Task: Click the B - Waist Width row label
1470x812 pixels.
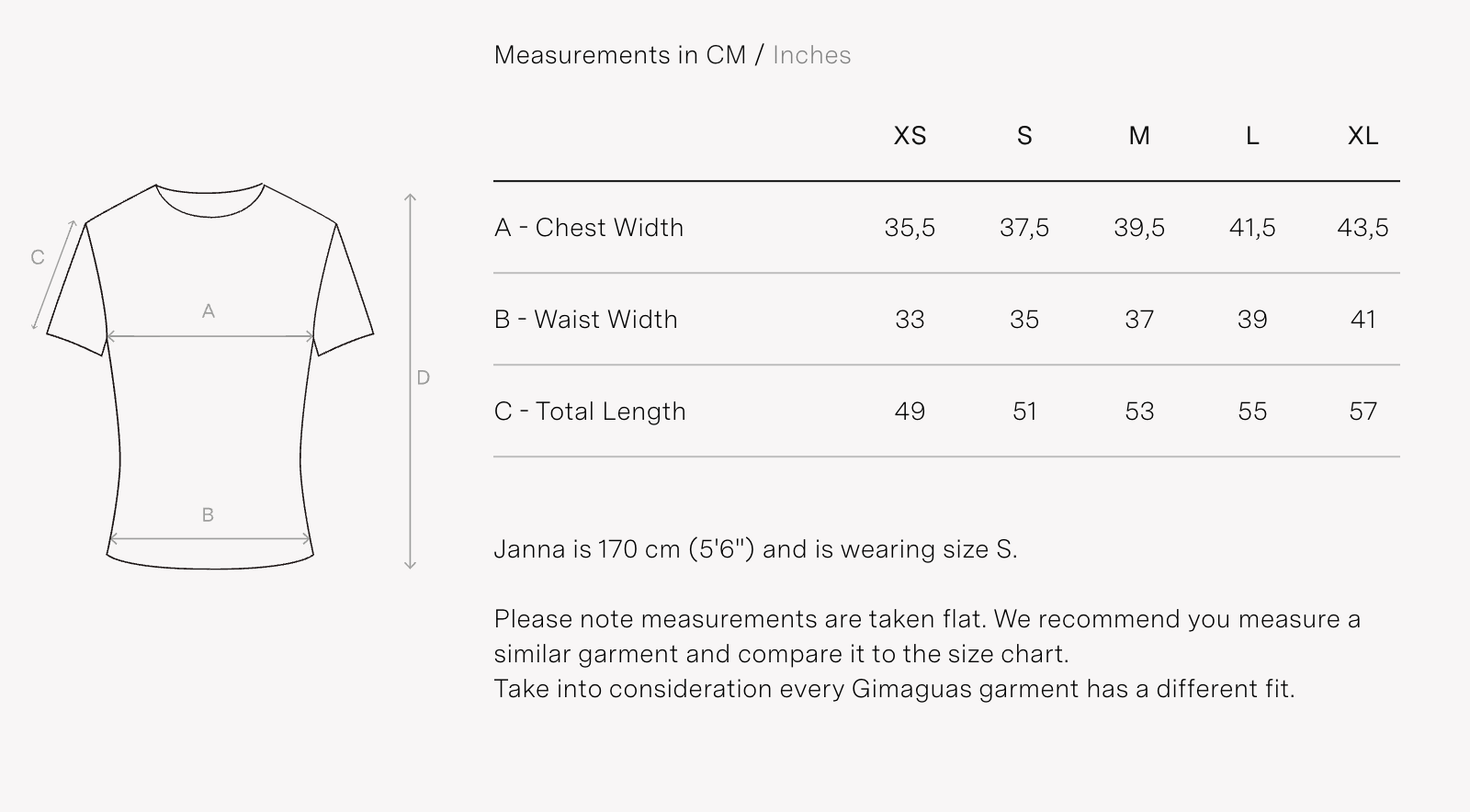Action: pyautogui.click(x=586, y=320)
